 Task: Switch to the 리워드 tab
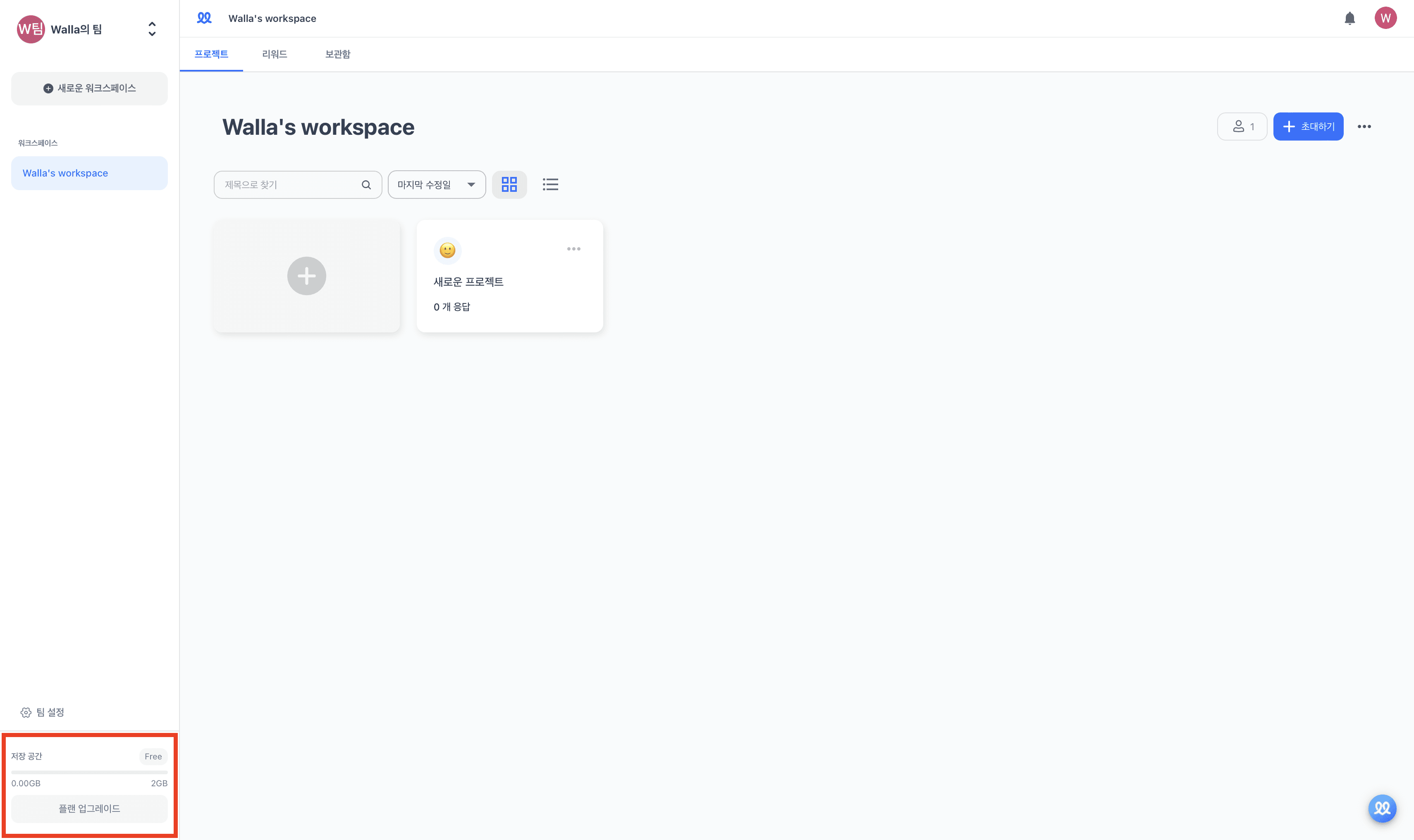[275, 54]
